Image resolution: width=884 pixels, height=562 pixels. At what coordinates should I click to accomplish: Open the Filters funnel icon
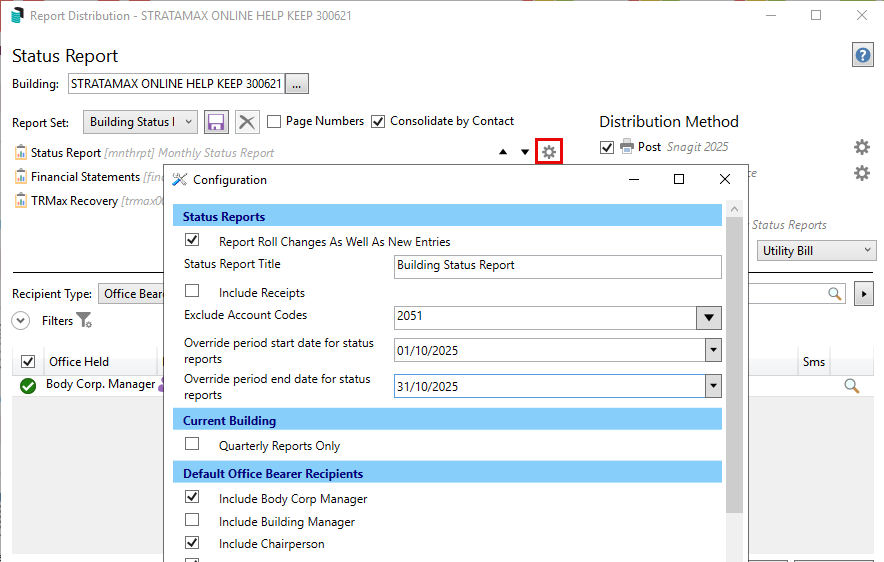pos(84,320)
